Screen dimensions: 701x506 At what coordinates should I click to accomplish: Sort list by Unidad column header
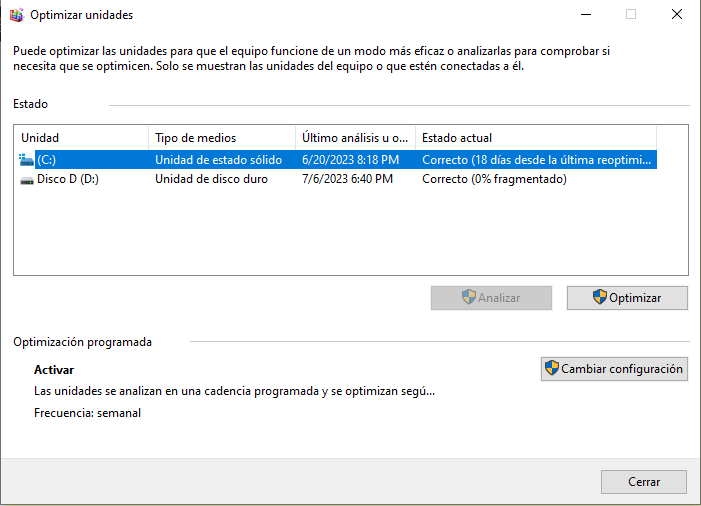pos(82,137)
